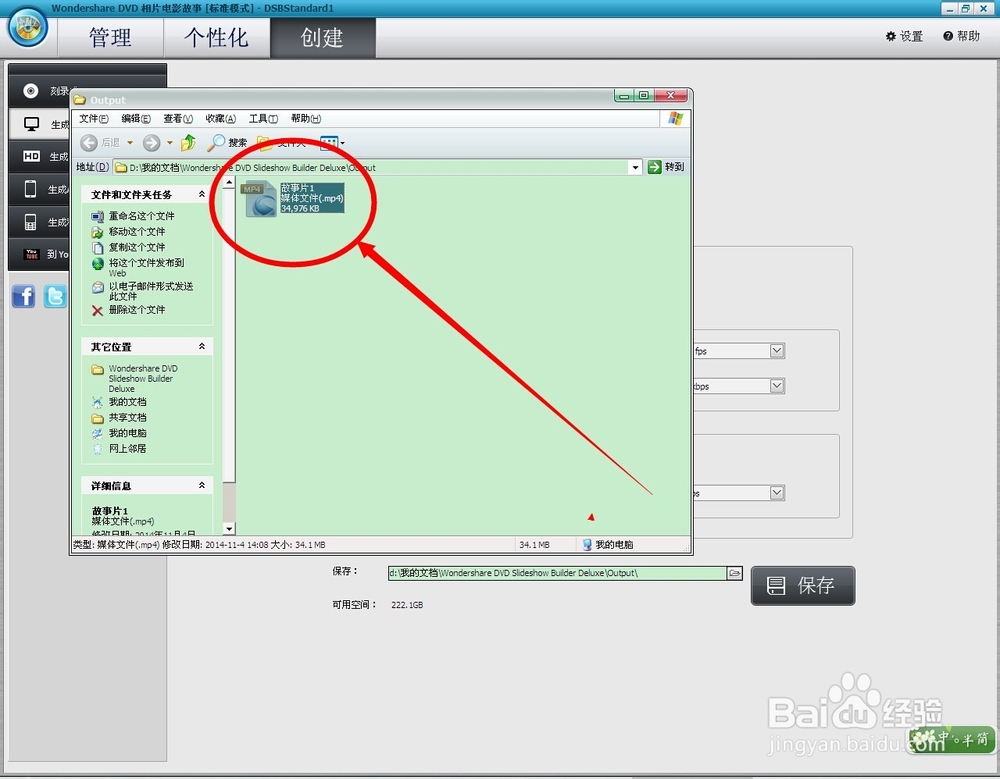Collapse the 其它位置 section
Image resolution: width=1000 pixels, height=779 pixels.
(202, 346)
